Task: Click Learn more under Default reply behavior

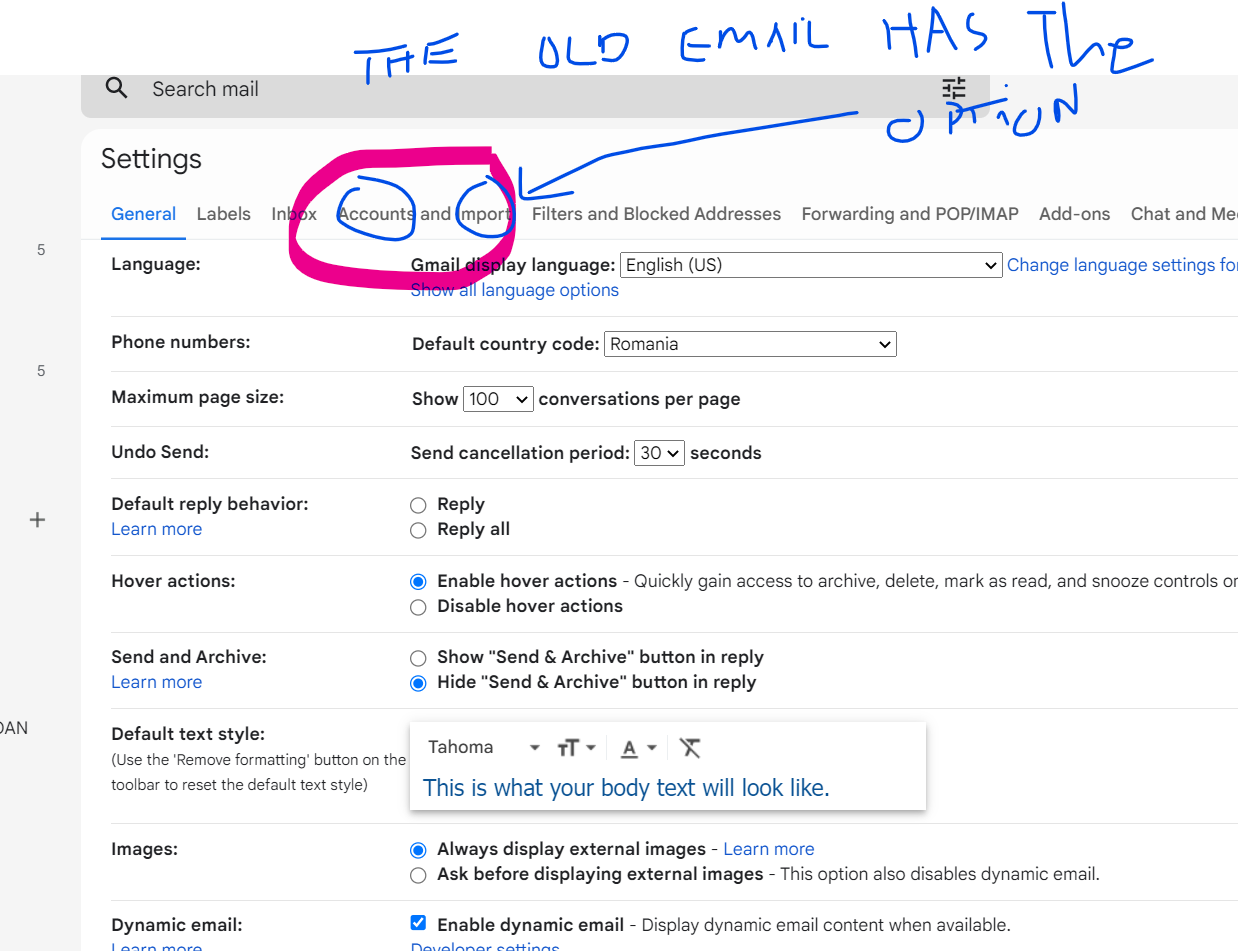Action: (156, 529)
